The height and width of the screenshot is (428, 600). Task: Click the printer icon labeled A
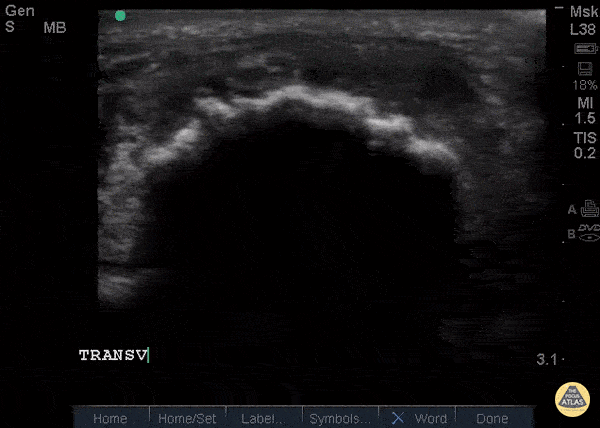click(x=590, y=208)
